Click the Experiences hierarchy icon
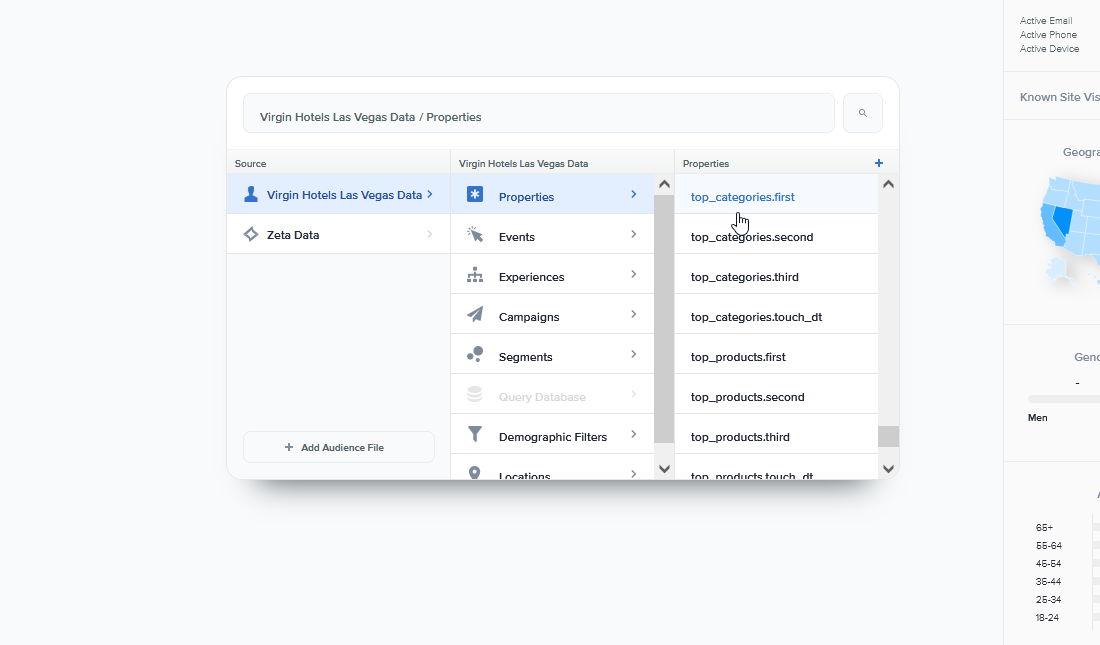This screenshot has width=1100, height=645. tap(475, 275)
